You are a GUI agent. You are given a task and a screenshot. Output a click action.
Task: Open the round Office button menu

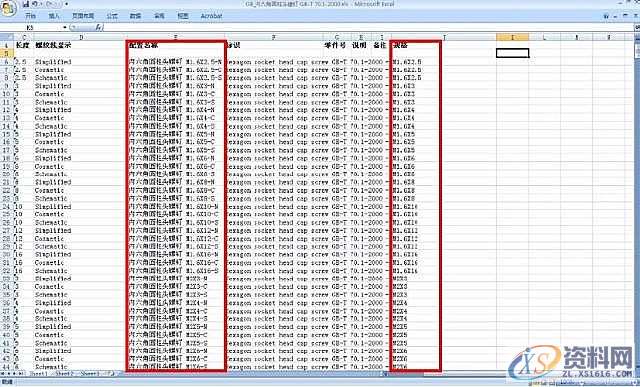coord(9,8)
